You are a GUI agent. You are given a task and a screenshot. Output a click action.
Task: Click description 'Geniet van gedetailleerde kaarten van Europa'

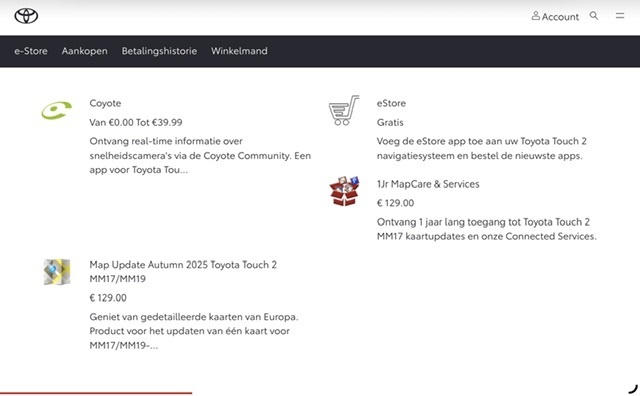[x=194, y=331]
